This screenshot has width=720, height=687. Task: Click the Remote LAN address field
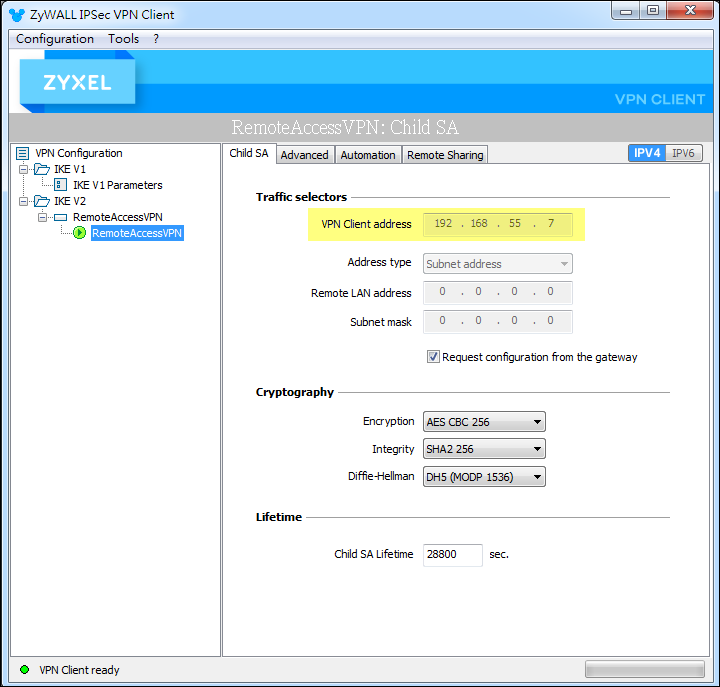498,293
